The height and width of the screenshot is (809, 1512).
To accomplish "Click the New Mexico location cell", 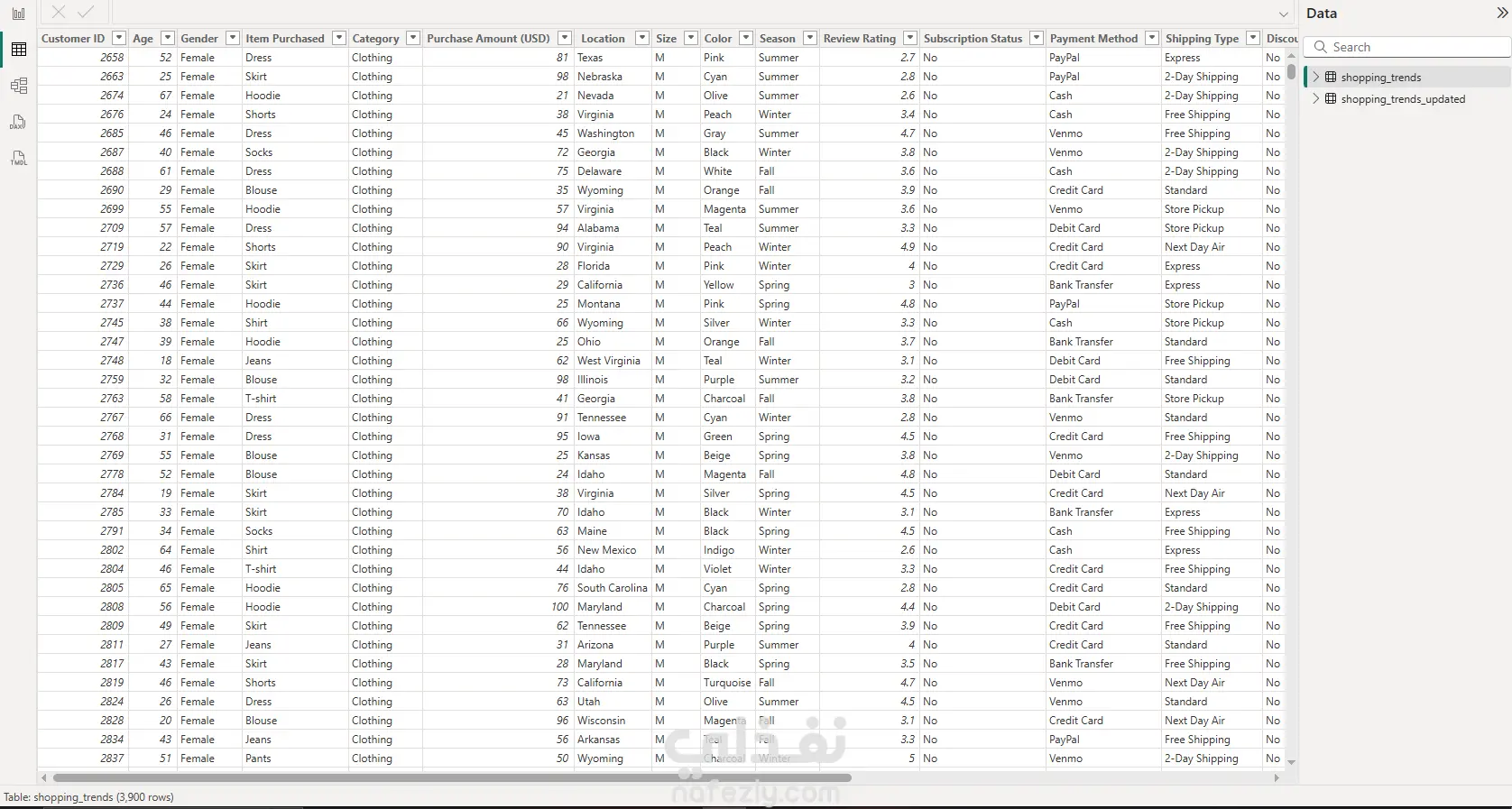I will click(612, 549).
